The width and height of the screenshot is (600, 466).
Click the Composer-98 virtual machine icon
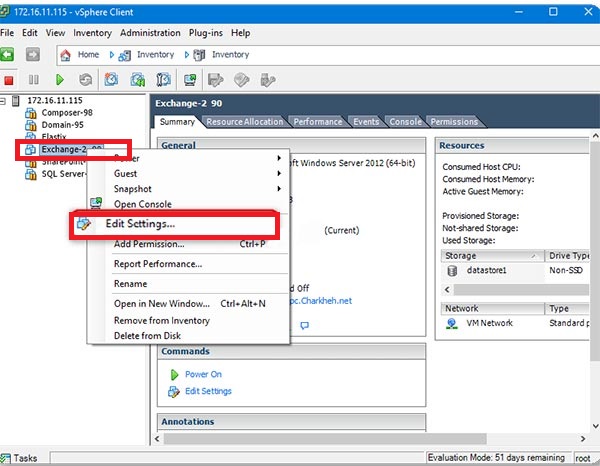(x=31, y=113)
